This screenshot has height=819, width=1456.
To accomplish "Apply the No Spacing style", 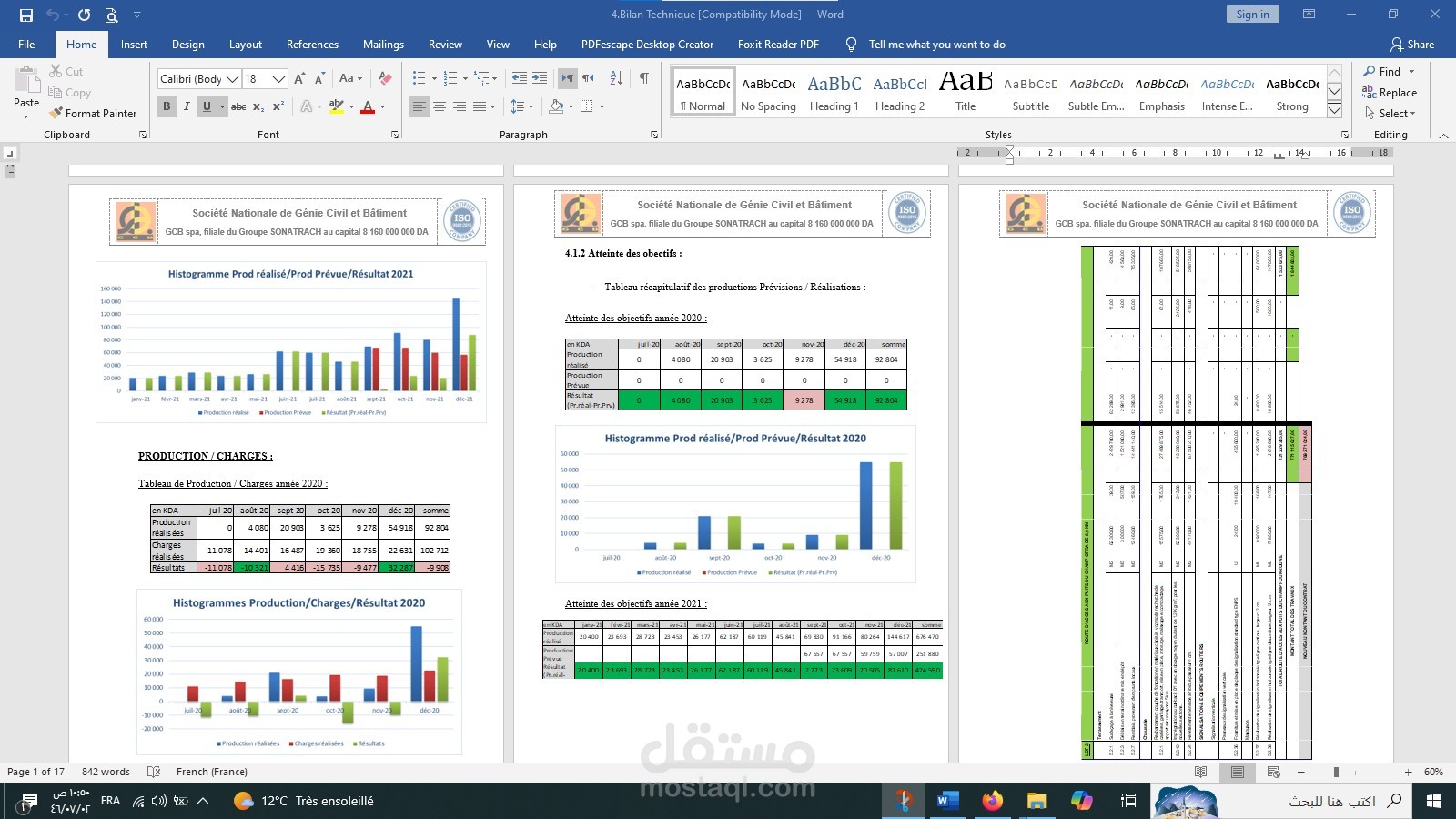I will coord(768,93).
